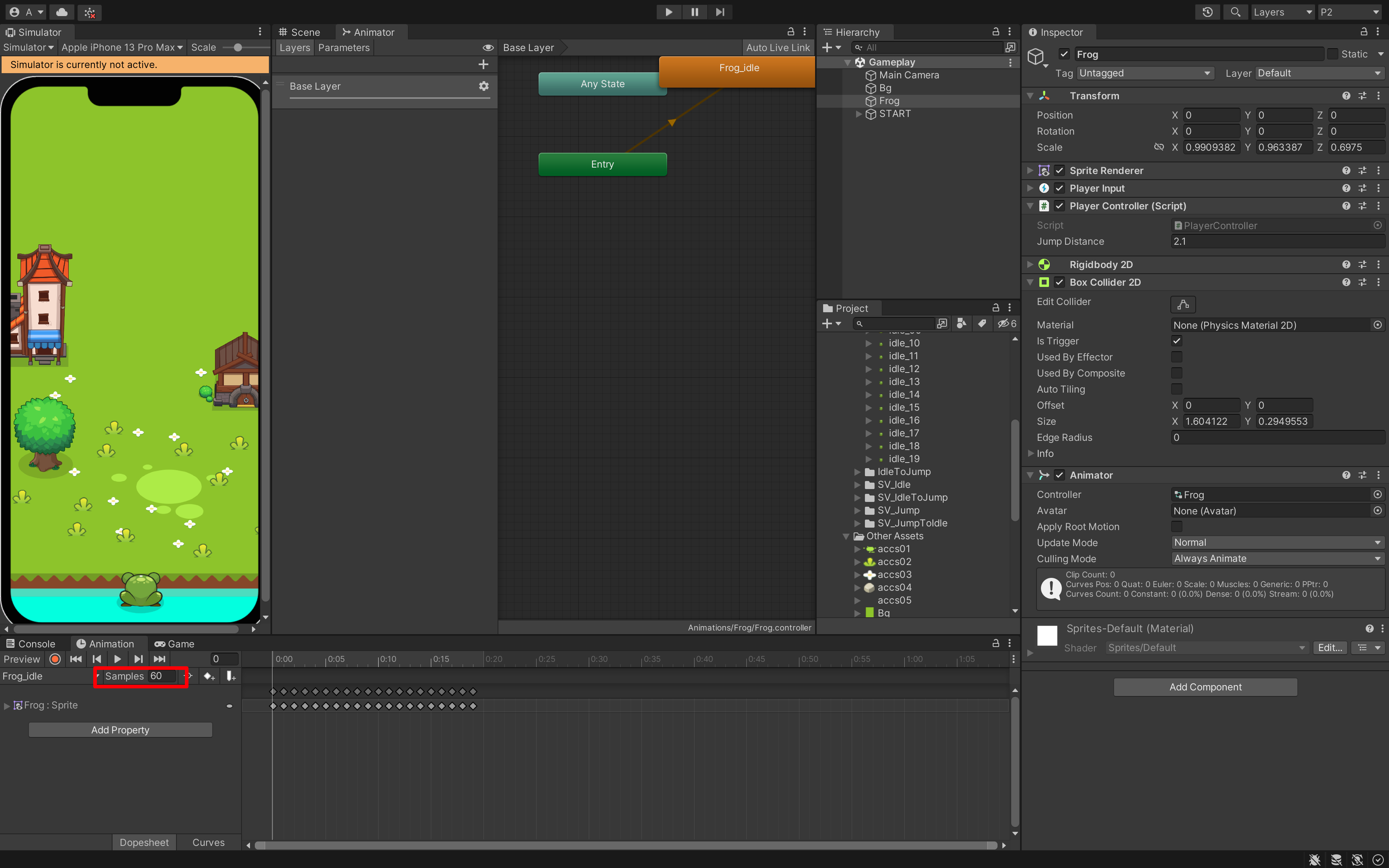Open the Undo History icon

[x=1208, y=12]
